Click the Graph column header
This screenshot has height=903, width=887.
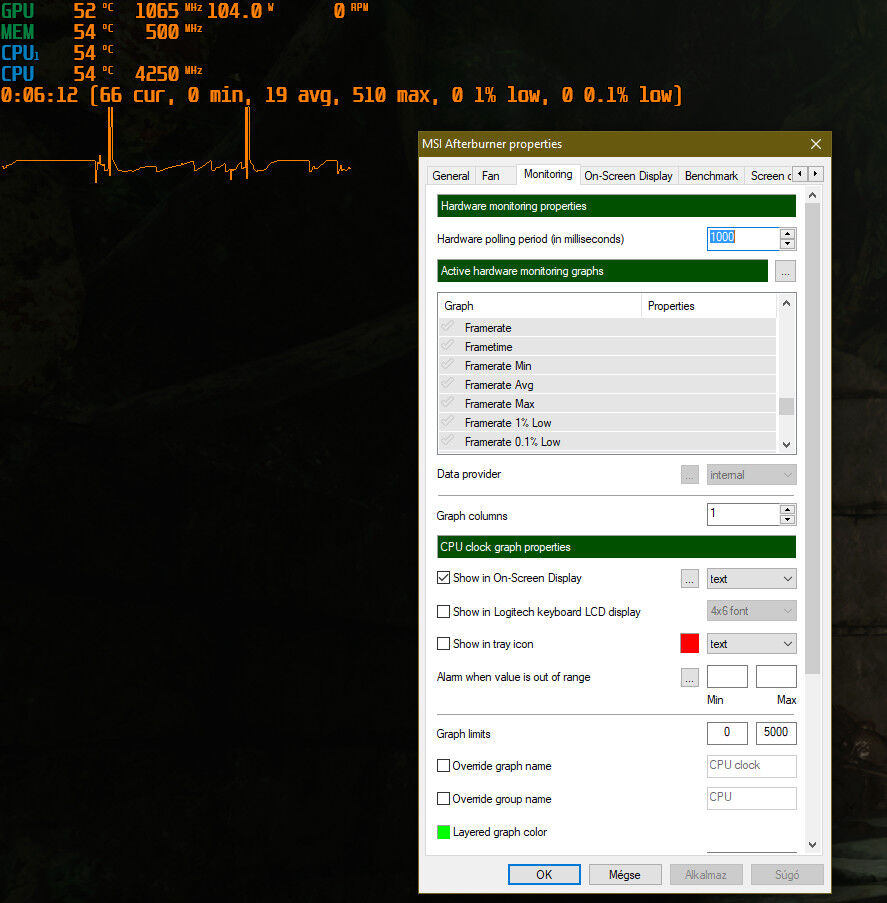pos(540,306)
